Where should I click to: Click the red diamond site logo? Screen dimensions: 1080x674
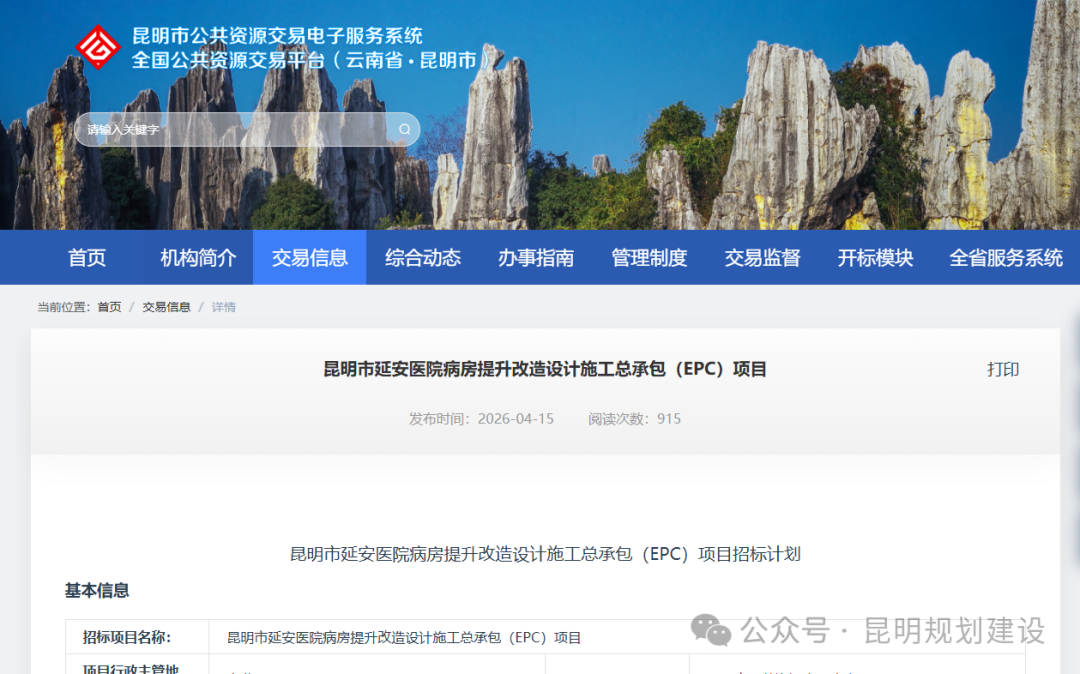(98, 47)
